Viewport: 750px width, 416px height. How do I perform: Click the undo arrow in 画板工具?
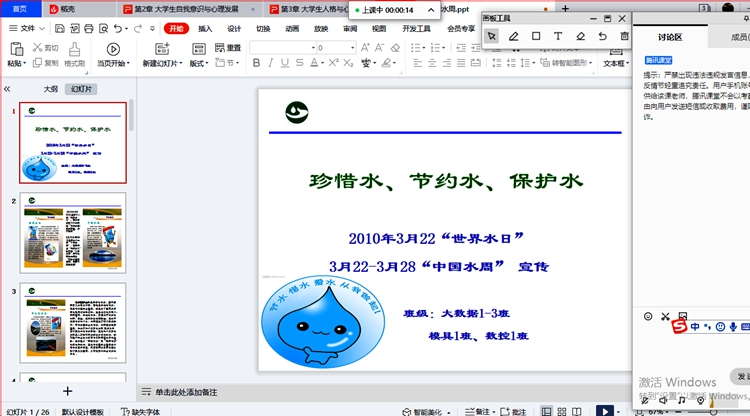pyautogui.click(x=602, y=36)
